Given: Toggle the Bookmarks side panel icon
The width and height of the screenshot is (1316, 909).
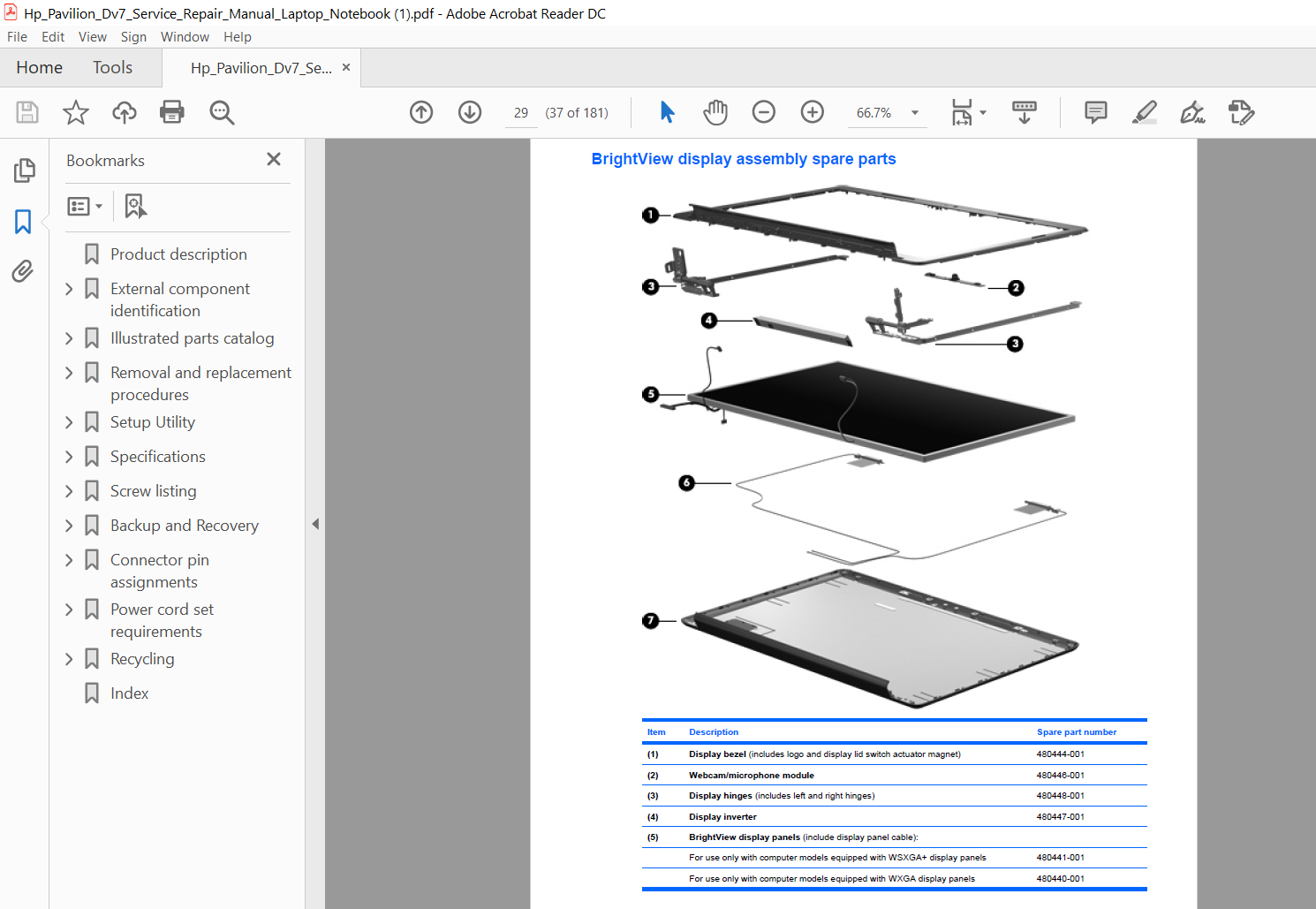Looking at the screenshot, I should 23,221.
